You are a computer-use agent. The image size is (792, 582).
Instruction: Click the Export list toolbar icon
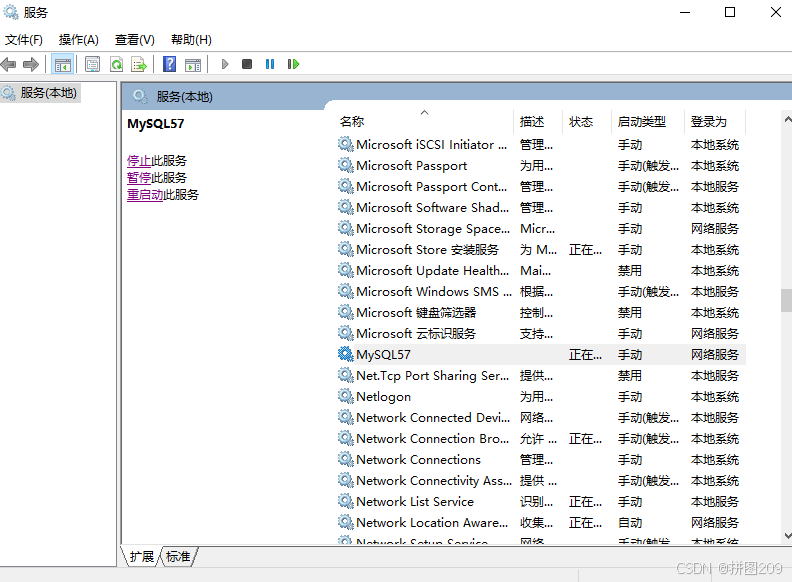(138, 64)
